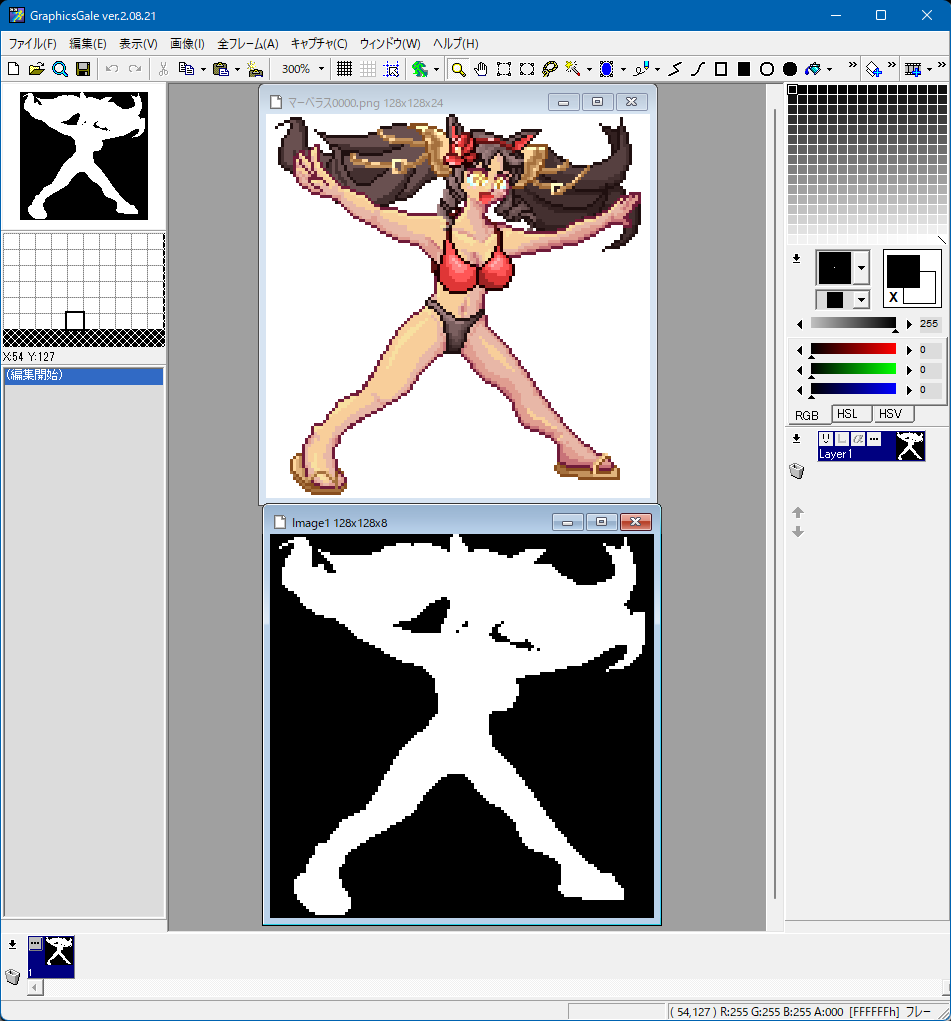Click the green dinosaur onion skin icon
Screen dimensions: 951x1021
point(420,68)
